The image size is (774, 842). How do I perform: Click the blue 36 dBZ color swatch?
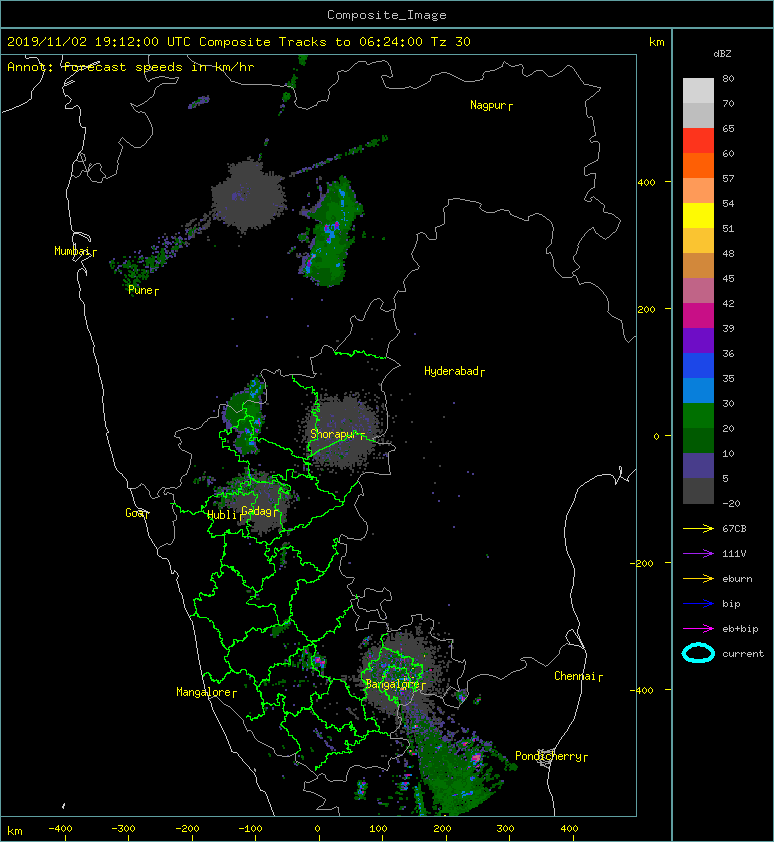[x=698, y=365]
